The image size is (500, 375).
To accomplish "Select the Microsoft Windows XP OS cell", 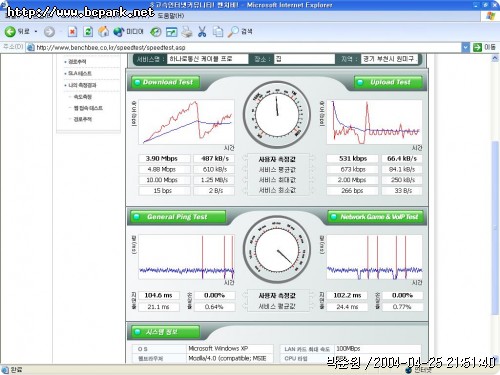I will 229,349.
